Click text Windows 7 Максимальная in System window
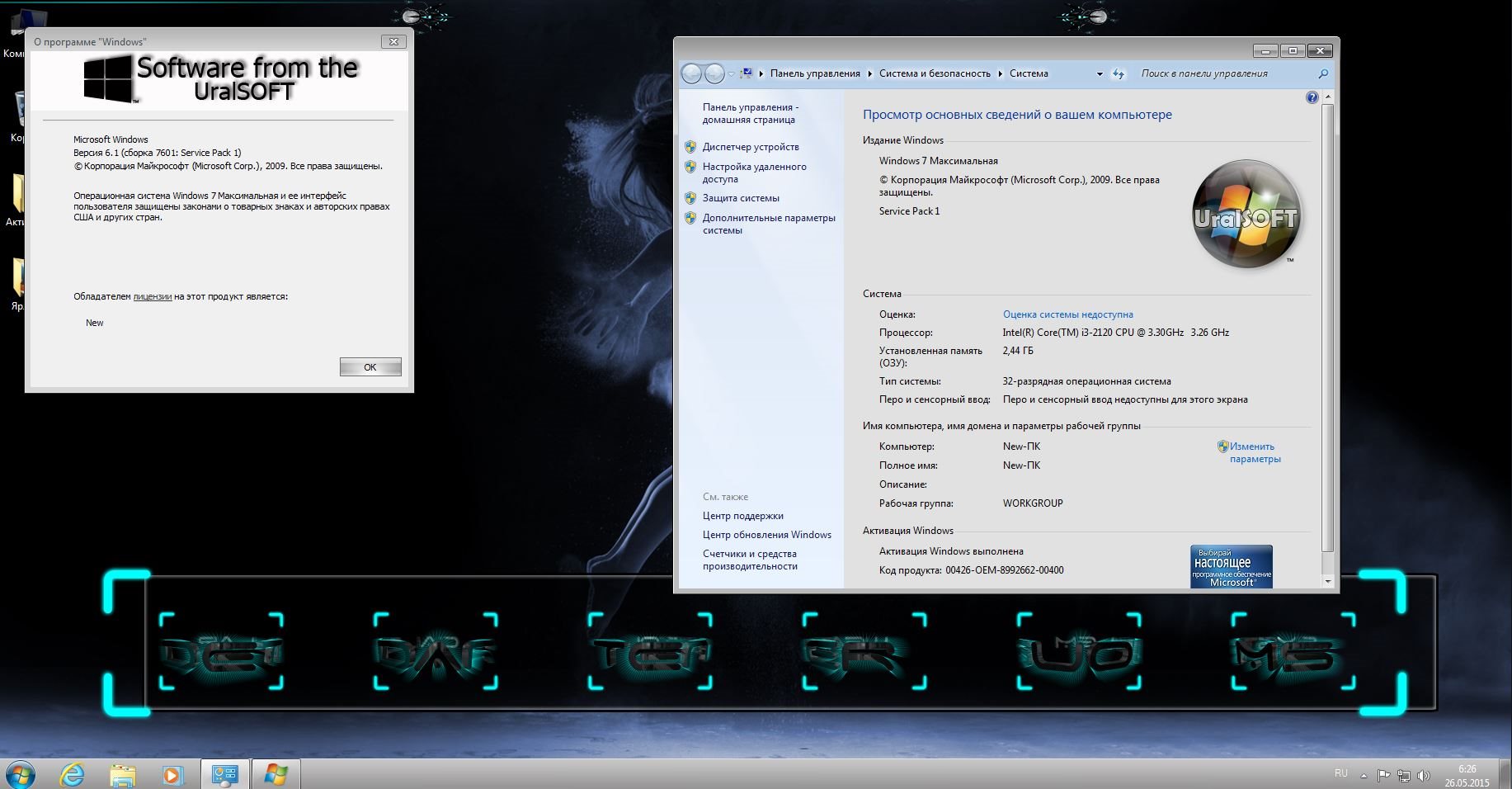Viewport: 1512px width, 789px height. coord(938,161)
